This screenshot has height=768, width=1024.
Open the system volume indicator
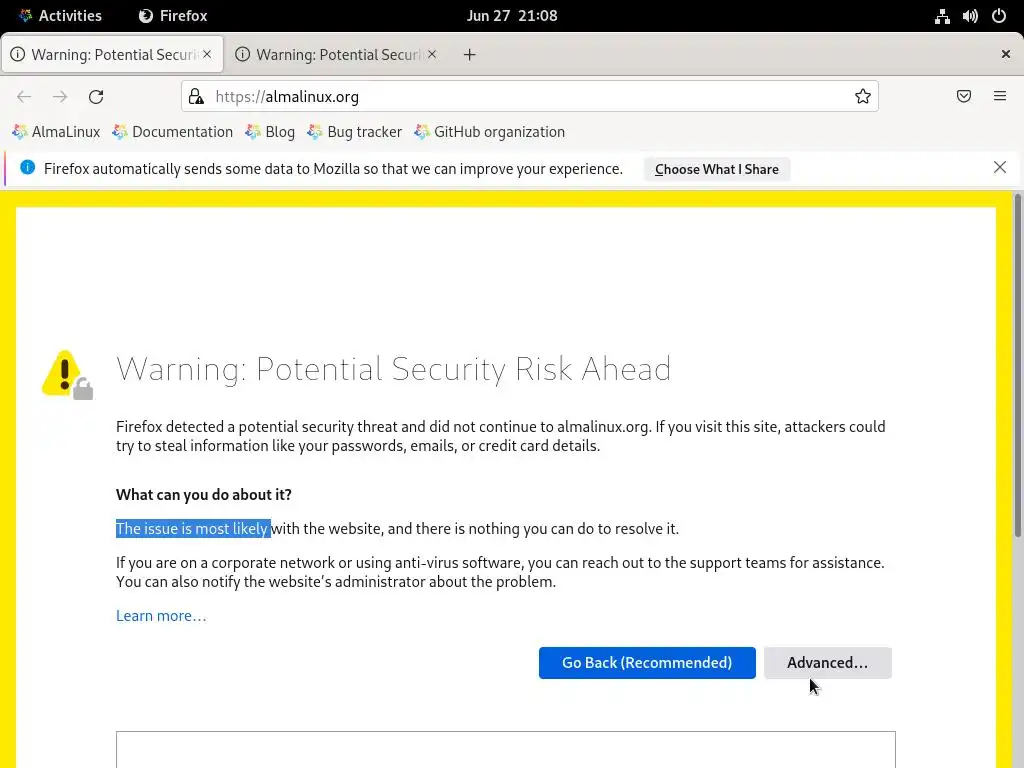[x=970, y=16]
